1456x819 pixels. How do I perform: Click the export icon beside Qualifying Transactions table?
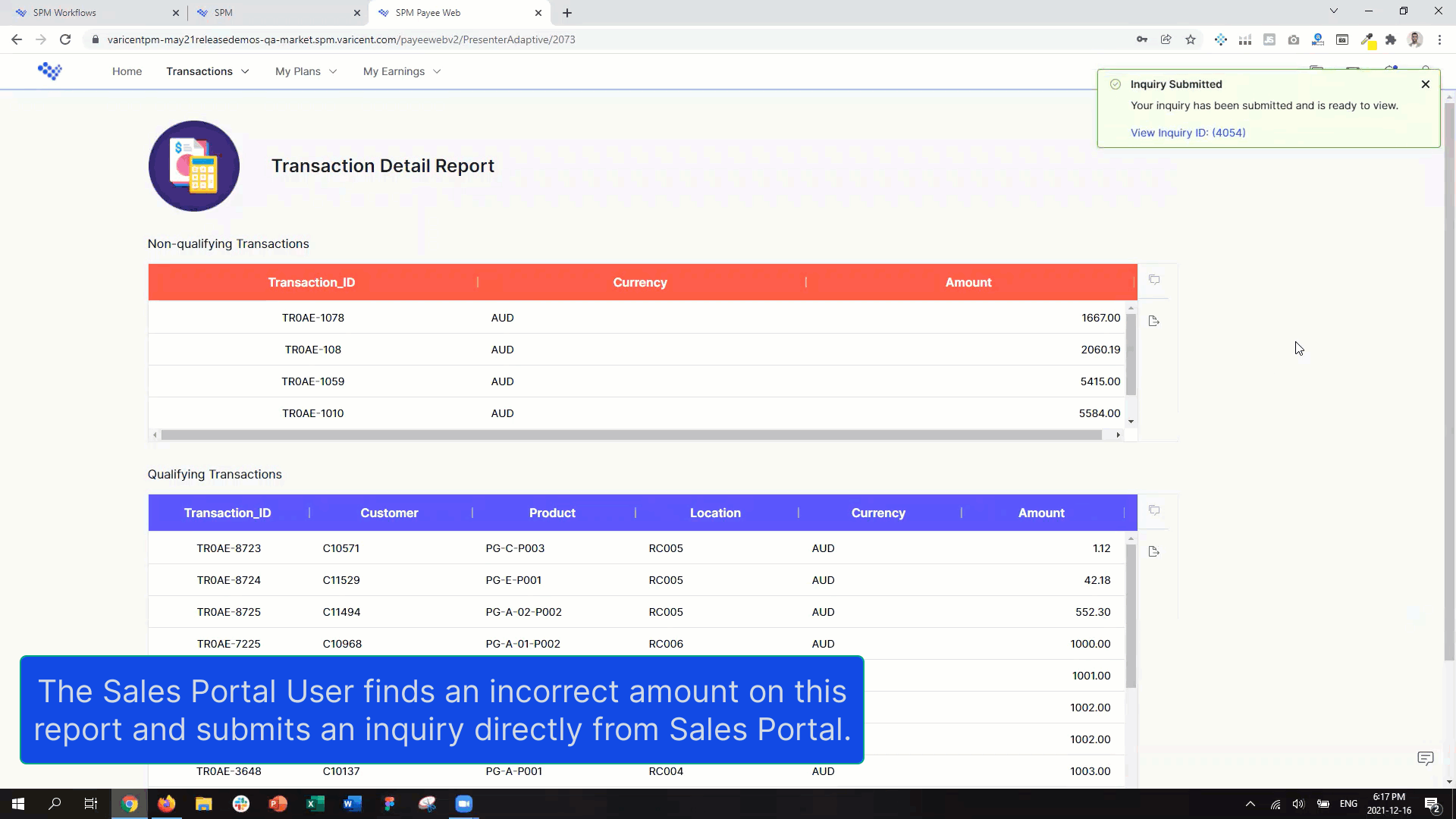tap(1154, 551)
